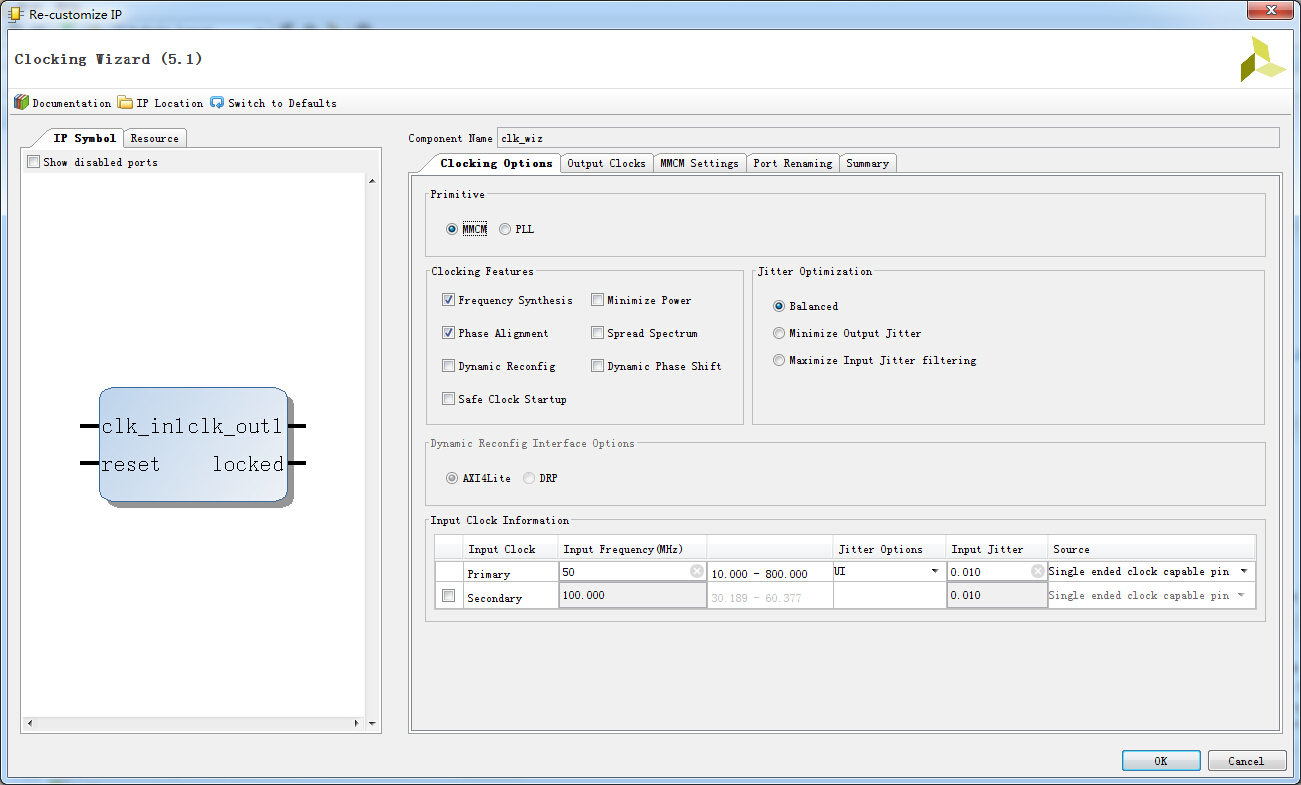Clear the Input Jitter value icon
Viewport: 1301px width, 785px height.
click(1038, 572)
